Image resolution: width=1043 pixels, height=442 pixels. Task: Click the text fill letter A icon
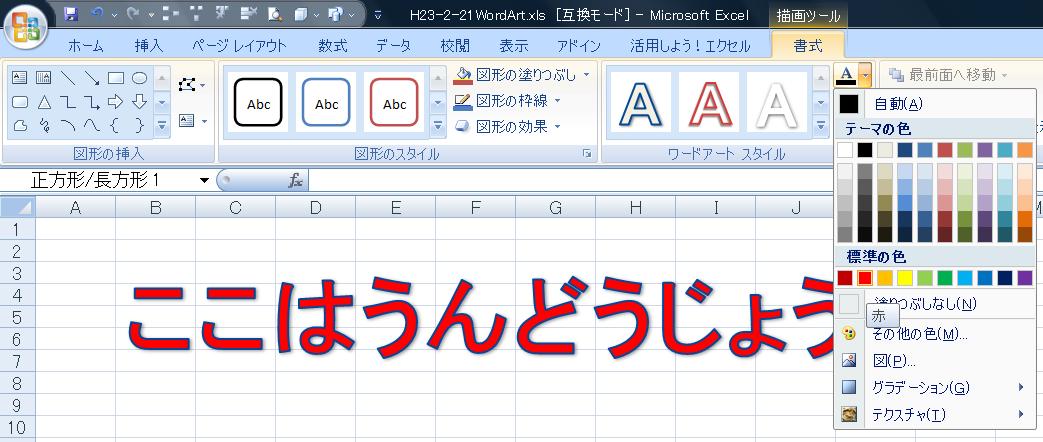845,74
